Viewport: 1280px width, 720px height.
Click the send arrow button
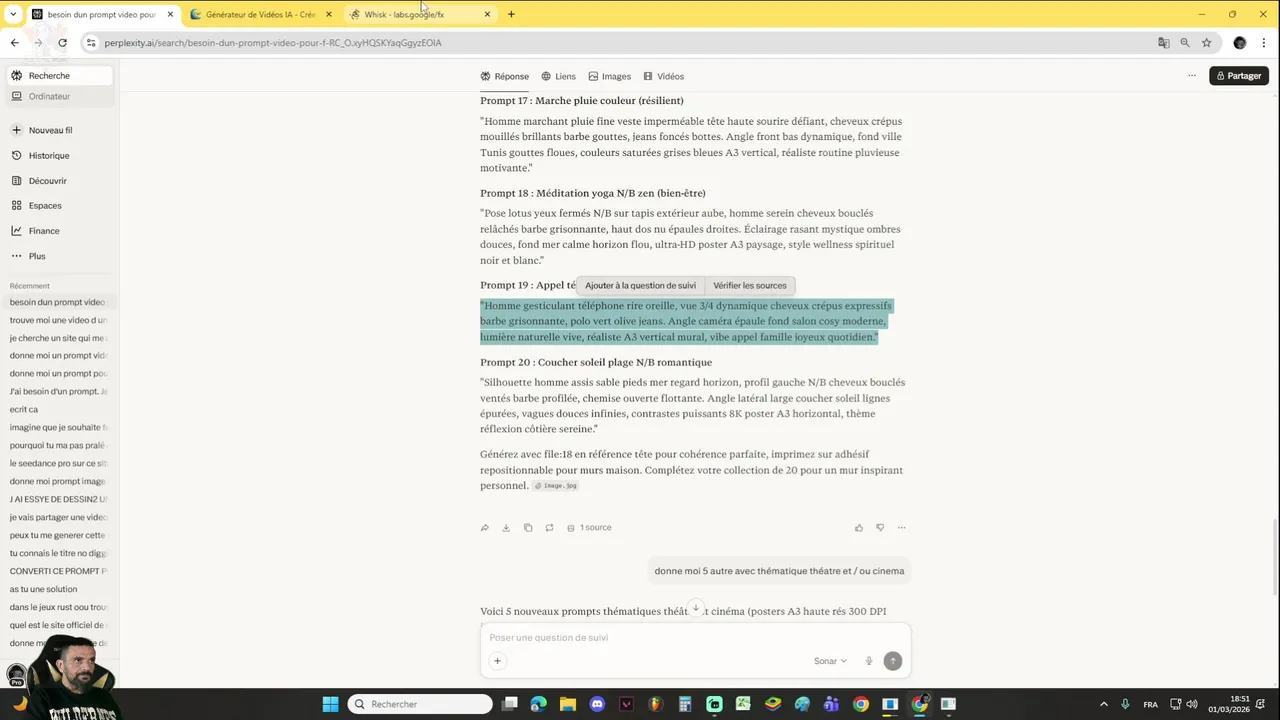pos(893,661)
